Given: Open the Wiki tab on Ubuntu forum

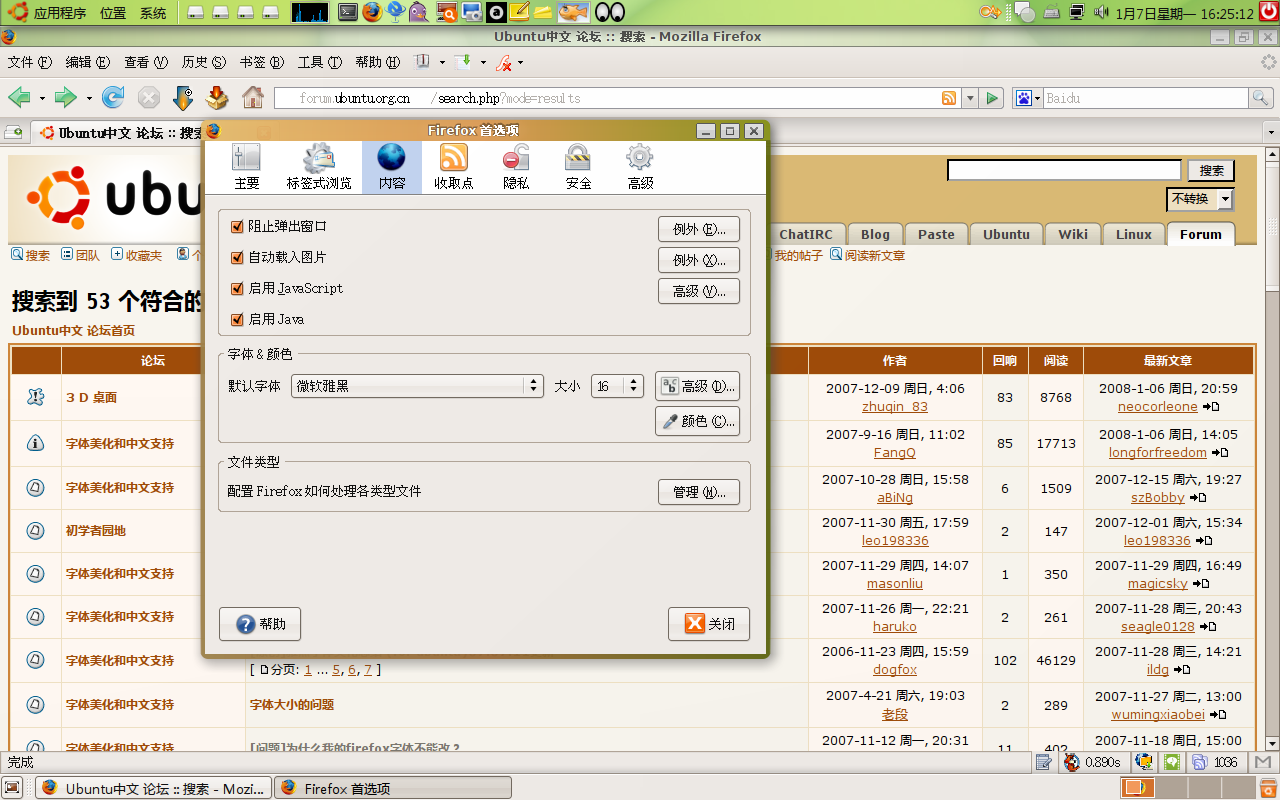Looking at the screenshot, I should [1072, 234].
